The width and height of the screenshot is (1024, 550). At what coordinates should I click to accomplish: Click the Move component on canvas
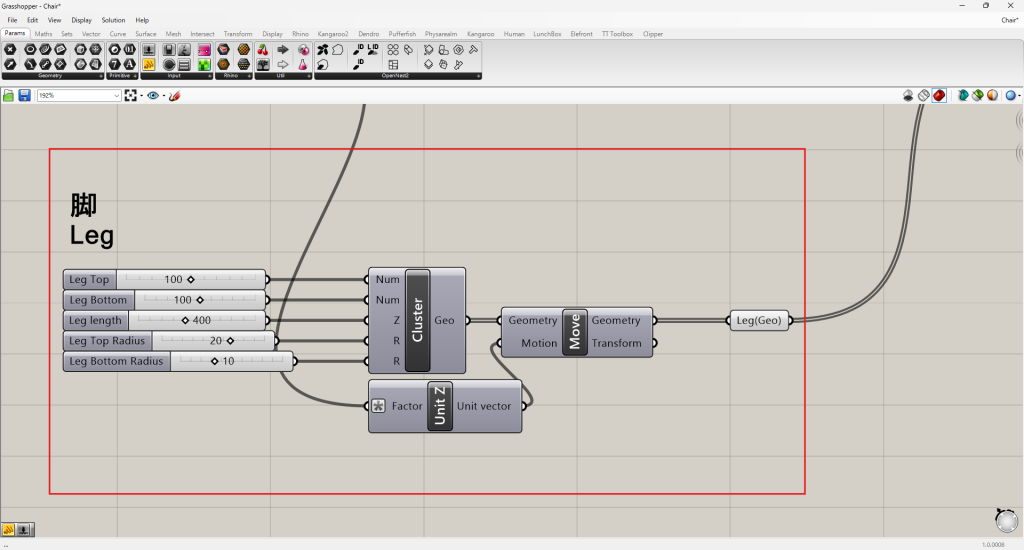pos(575,332)
